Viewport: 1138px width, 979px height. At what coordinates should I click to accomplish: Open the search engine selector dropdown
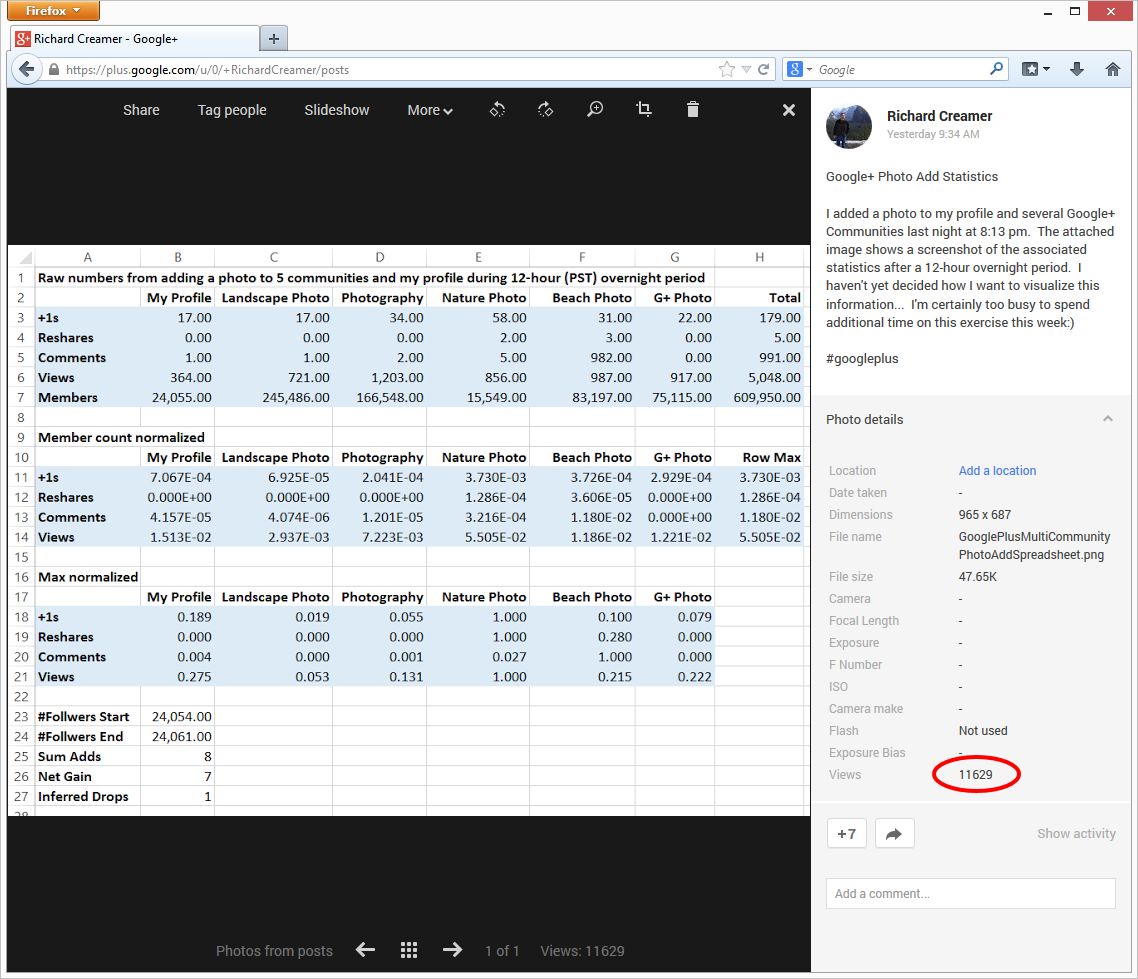click(x=801, y=69)
